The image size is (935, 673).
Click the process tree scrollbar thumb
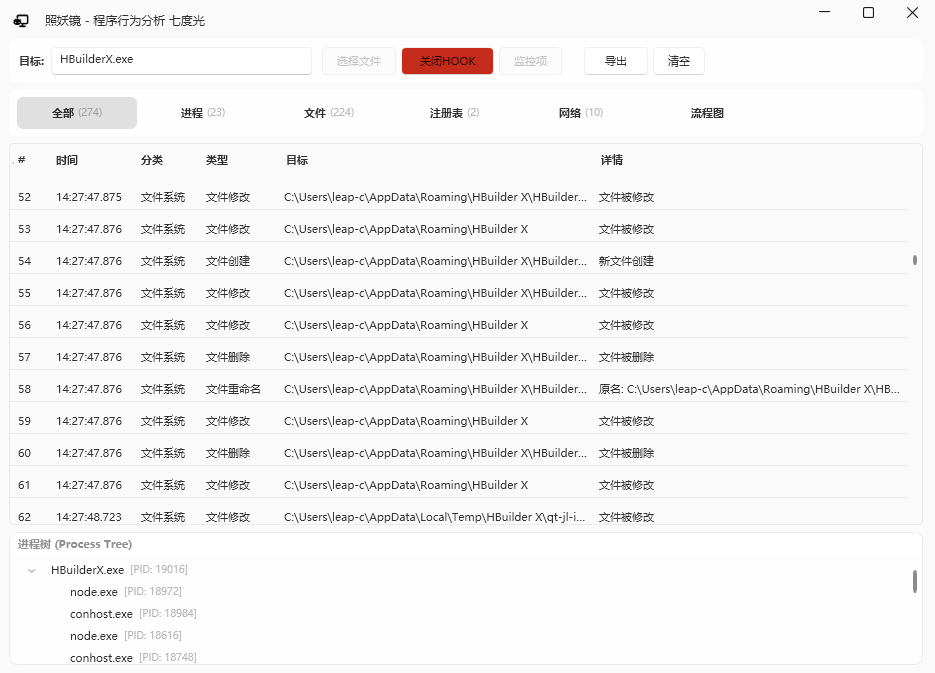pos(915,581)
